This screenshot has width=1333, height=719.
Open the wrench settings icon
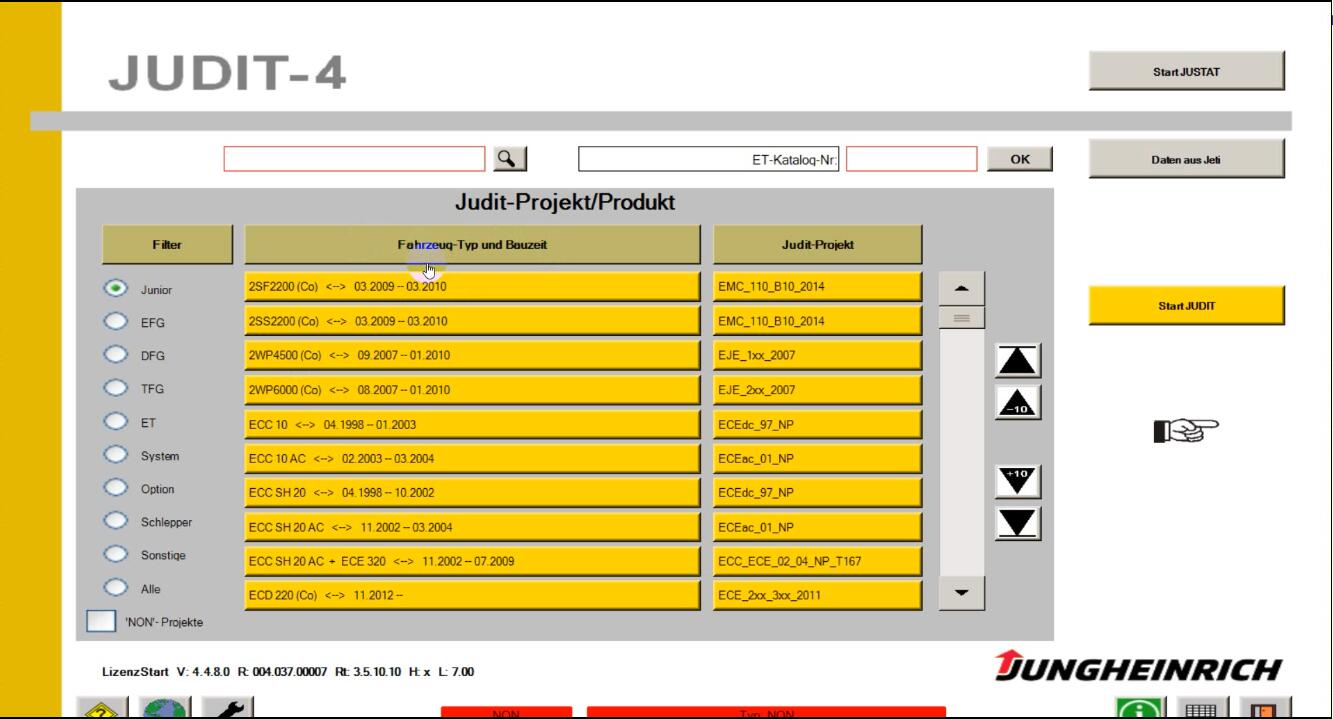pyautogui.click(x=229, y=708)
